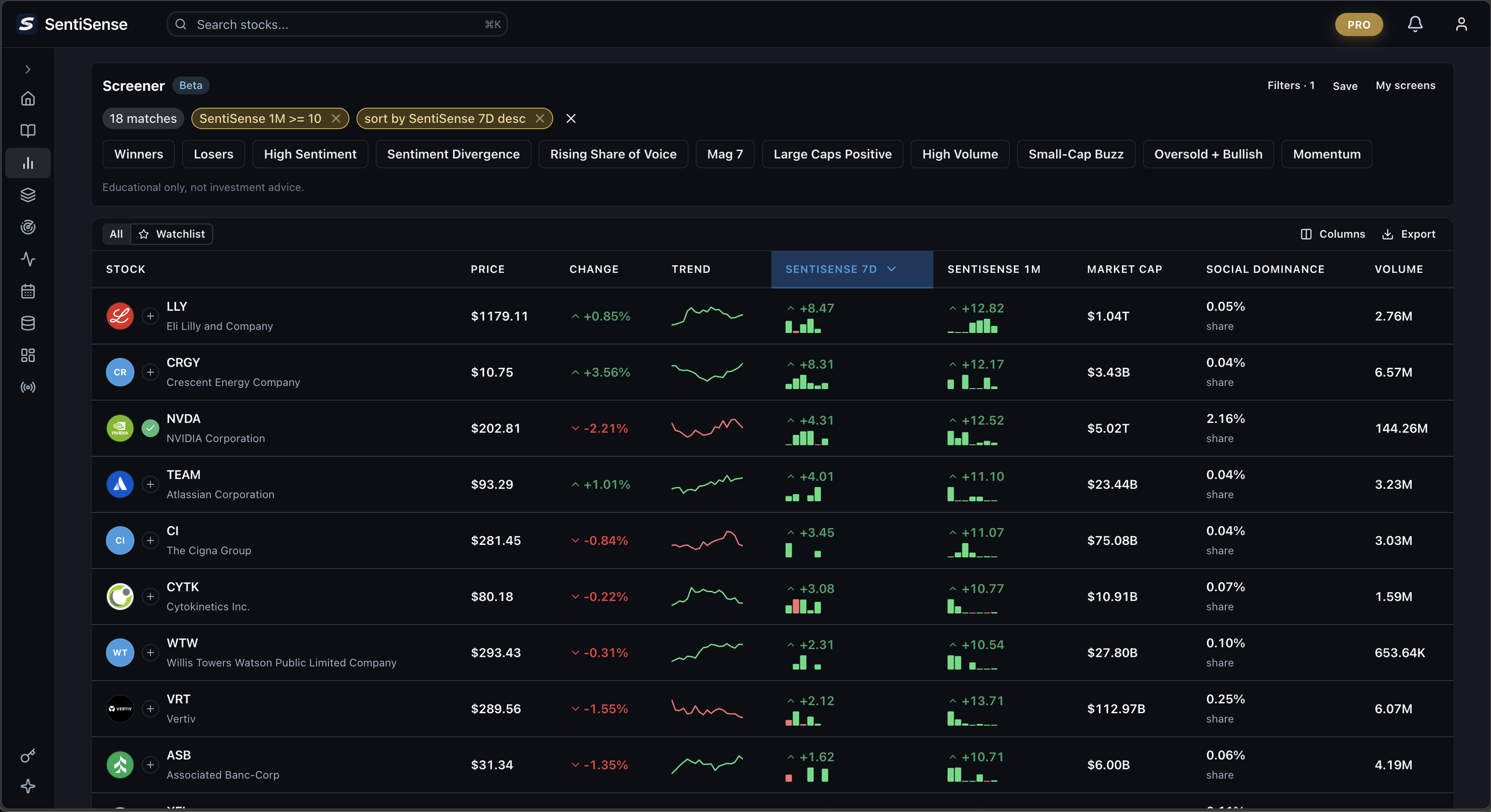Apply the Large Caps Positive preset
The image size is (1491, 812).
pyautogui.click(x=832, y=154)
